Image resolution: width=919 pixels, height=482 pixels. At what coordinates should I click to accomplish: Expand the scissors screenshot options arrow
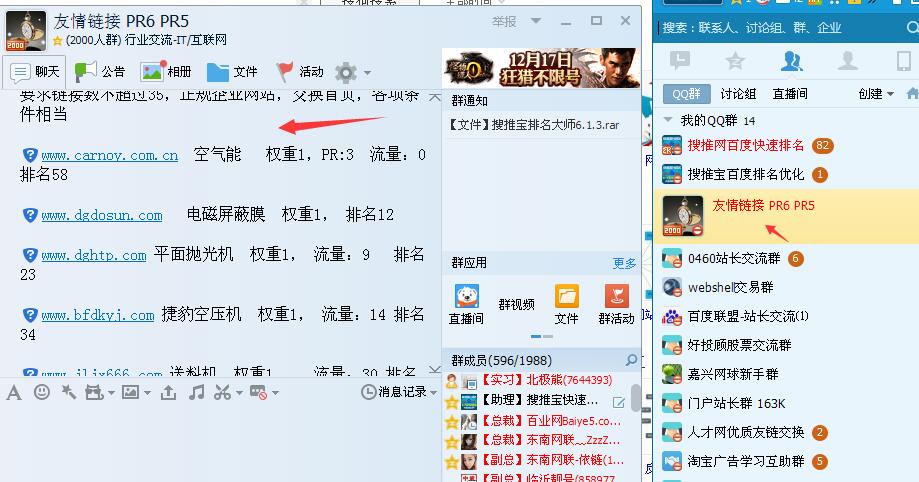pos(239,393)
